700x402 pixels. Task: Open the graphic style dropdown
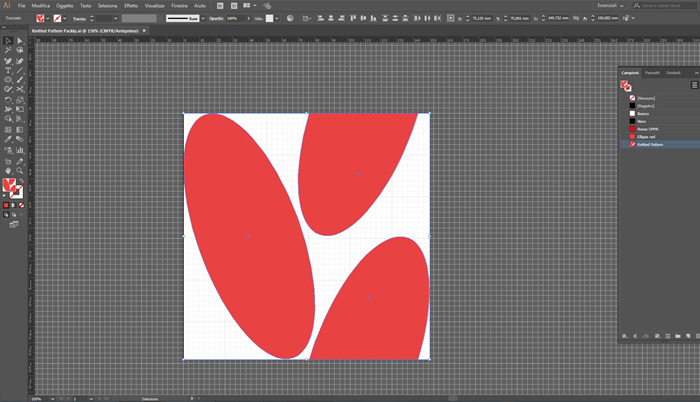pos(277,18)
